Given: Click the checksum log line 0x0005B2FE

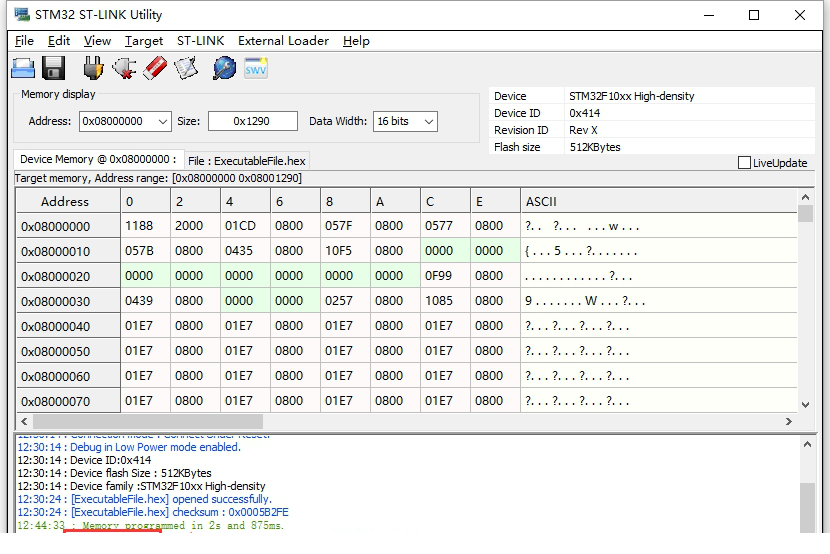Looking at the screenshot, I should tap(153, 512).
